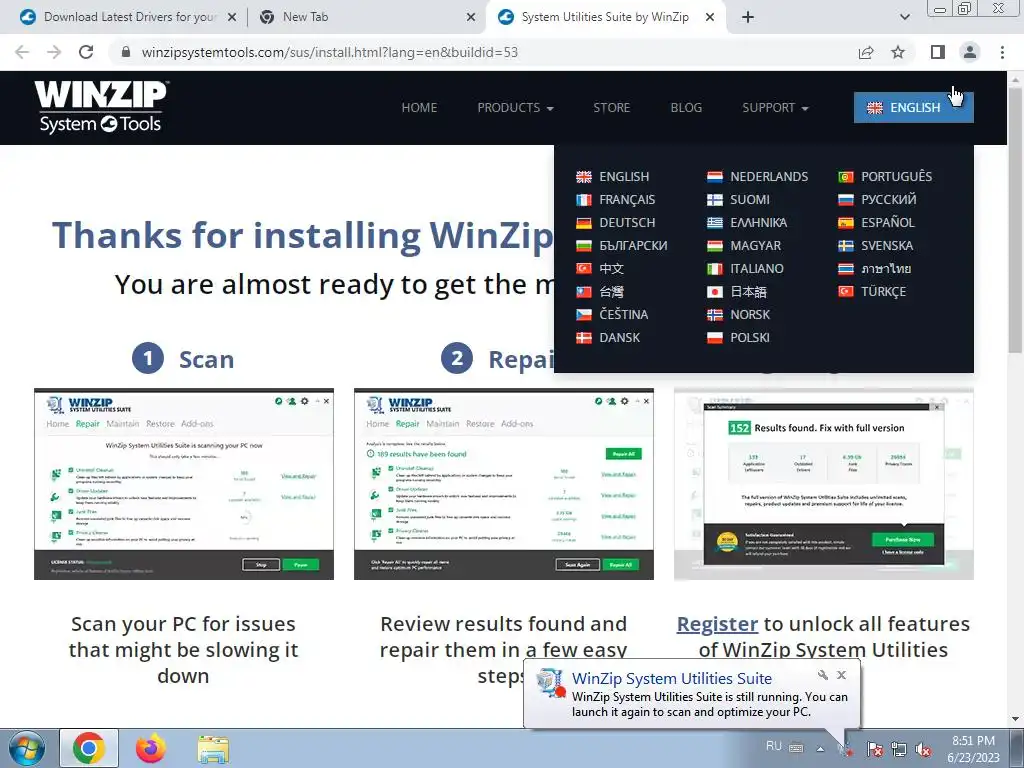Choose ENGLISH from language list

coord(613,176)
